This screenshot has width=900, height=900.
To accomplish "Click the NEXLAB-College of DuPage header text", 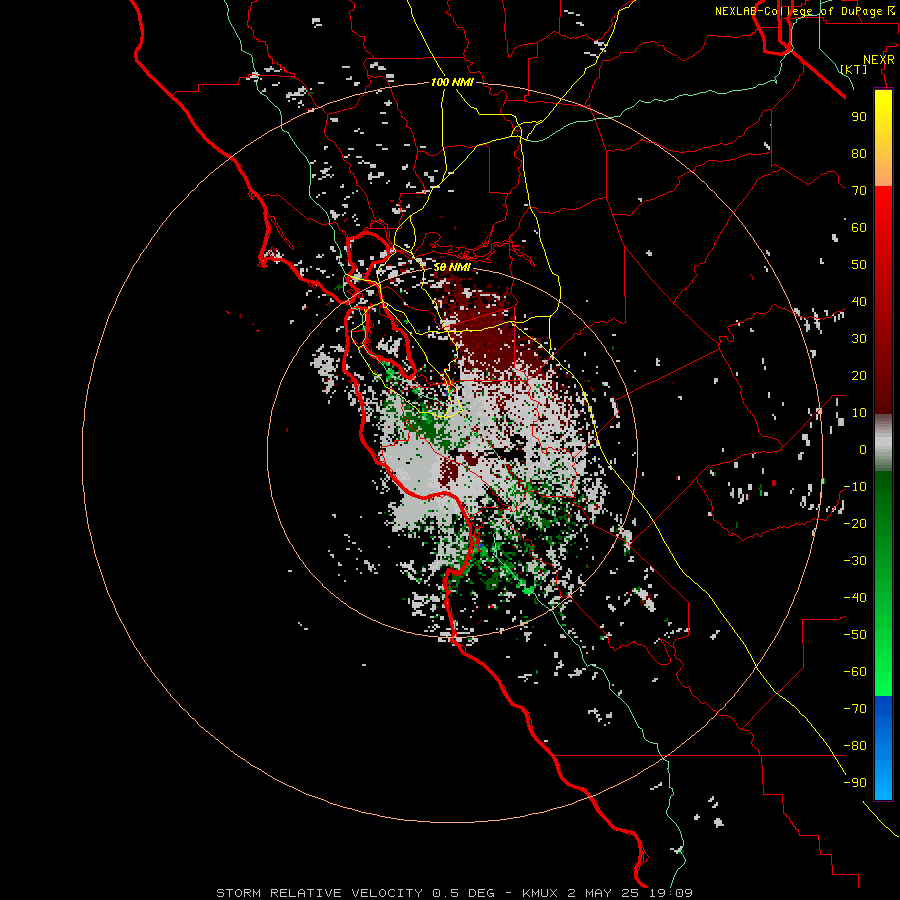I will [800, 11].
